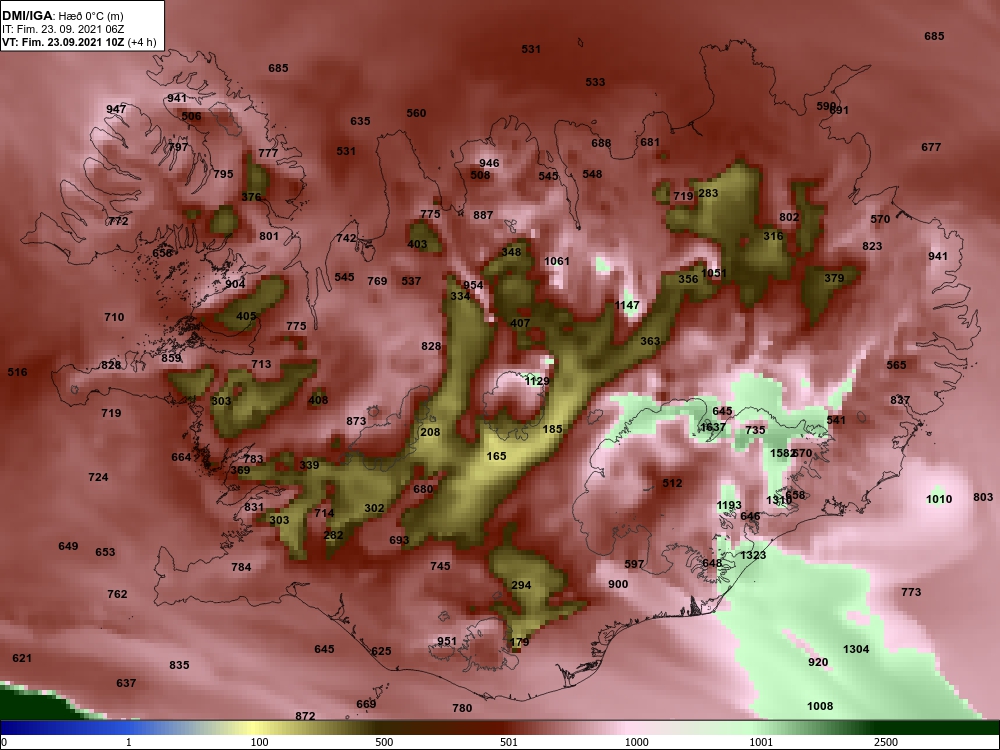Click the offshore value '533'

pyautogui.click(x=595, y=82)
